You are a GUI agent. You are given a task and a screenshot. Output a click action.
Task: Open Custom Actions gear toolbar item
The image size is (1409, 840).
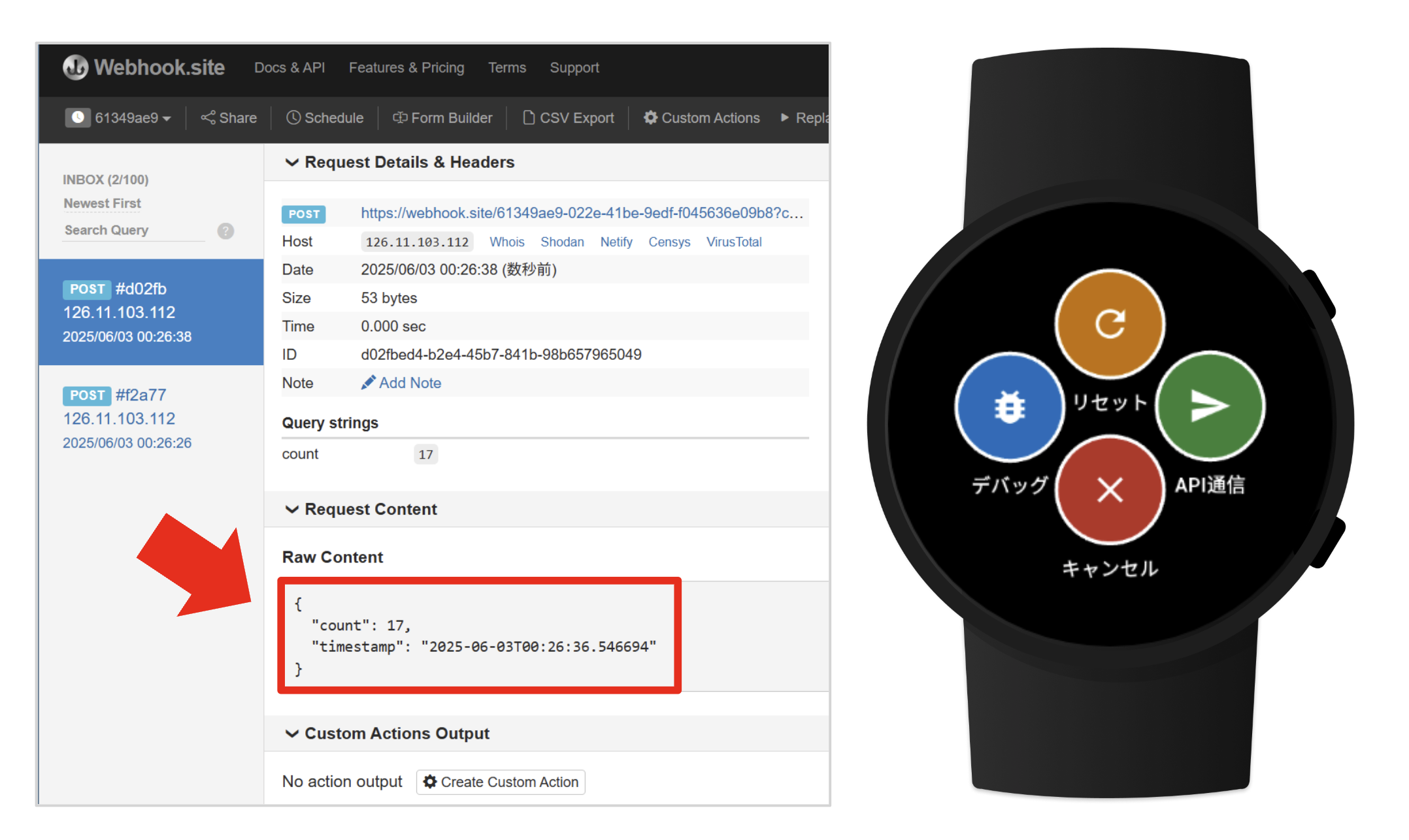tap(702, 118)
